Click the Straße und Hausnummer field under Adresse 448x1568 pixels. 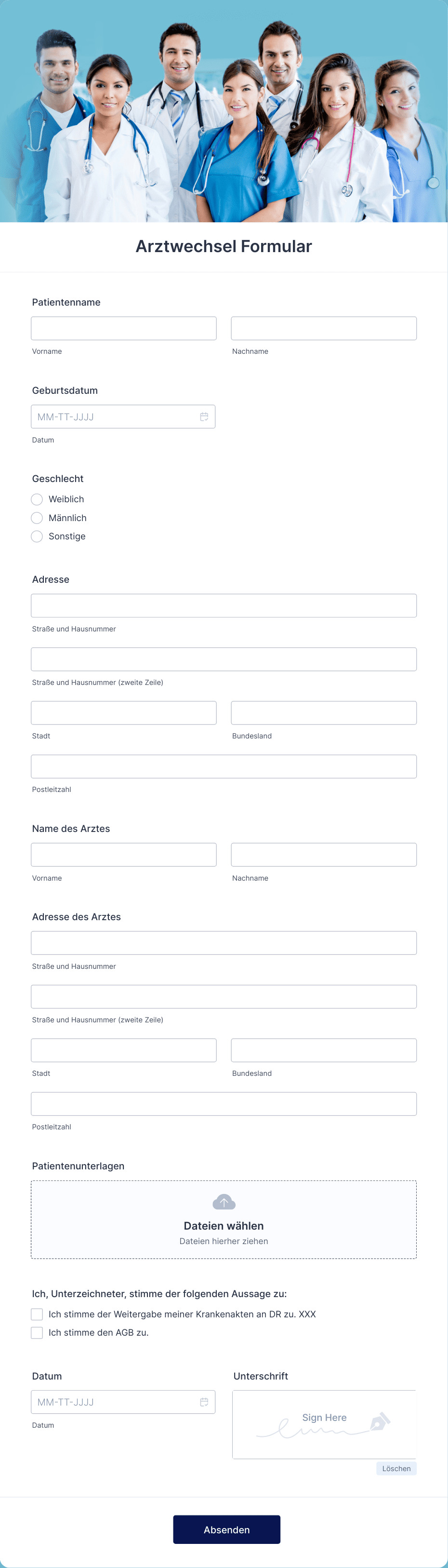click(224, 605)
